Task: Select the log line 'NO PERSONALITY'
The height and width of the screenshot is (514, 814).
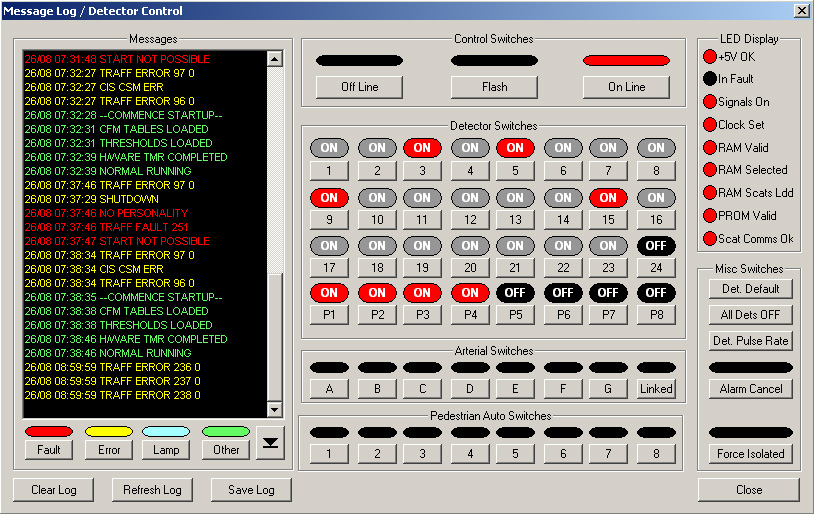Action: [106, 213]
